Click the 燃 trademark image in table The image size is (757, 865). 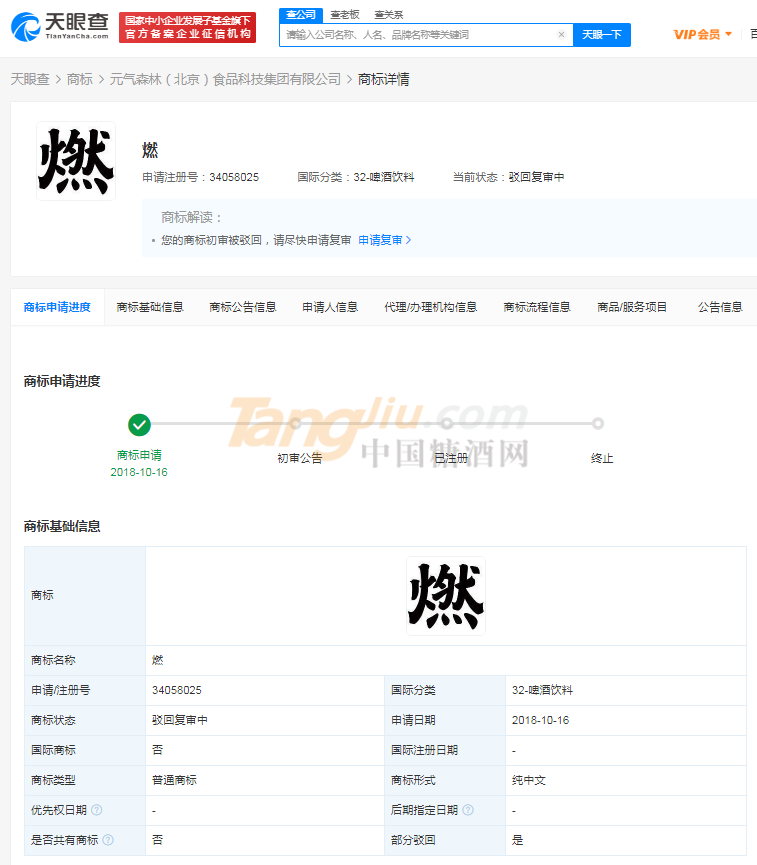point(446,596)
